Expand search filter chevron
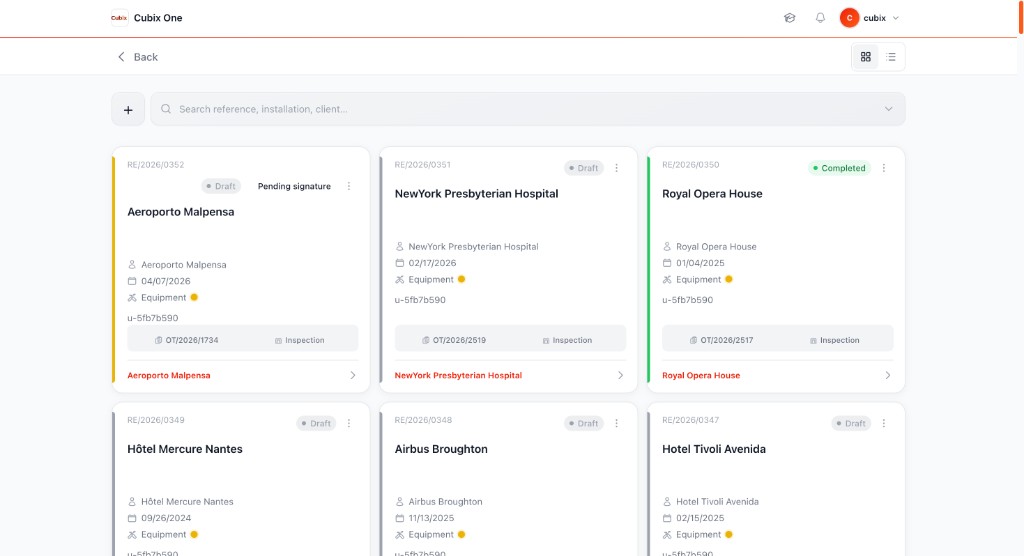Screen dimensions: 1024x556 click(889, 109)
